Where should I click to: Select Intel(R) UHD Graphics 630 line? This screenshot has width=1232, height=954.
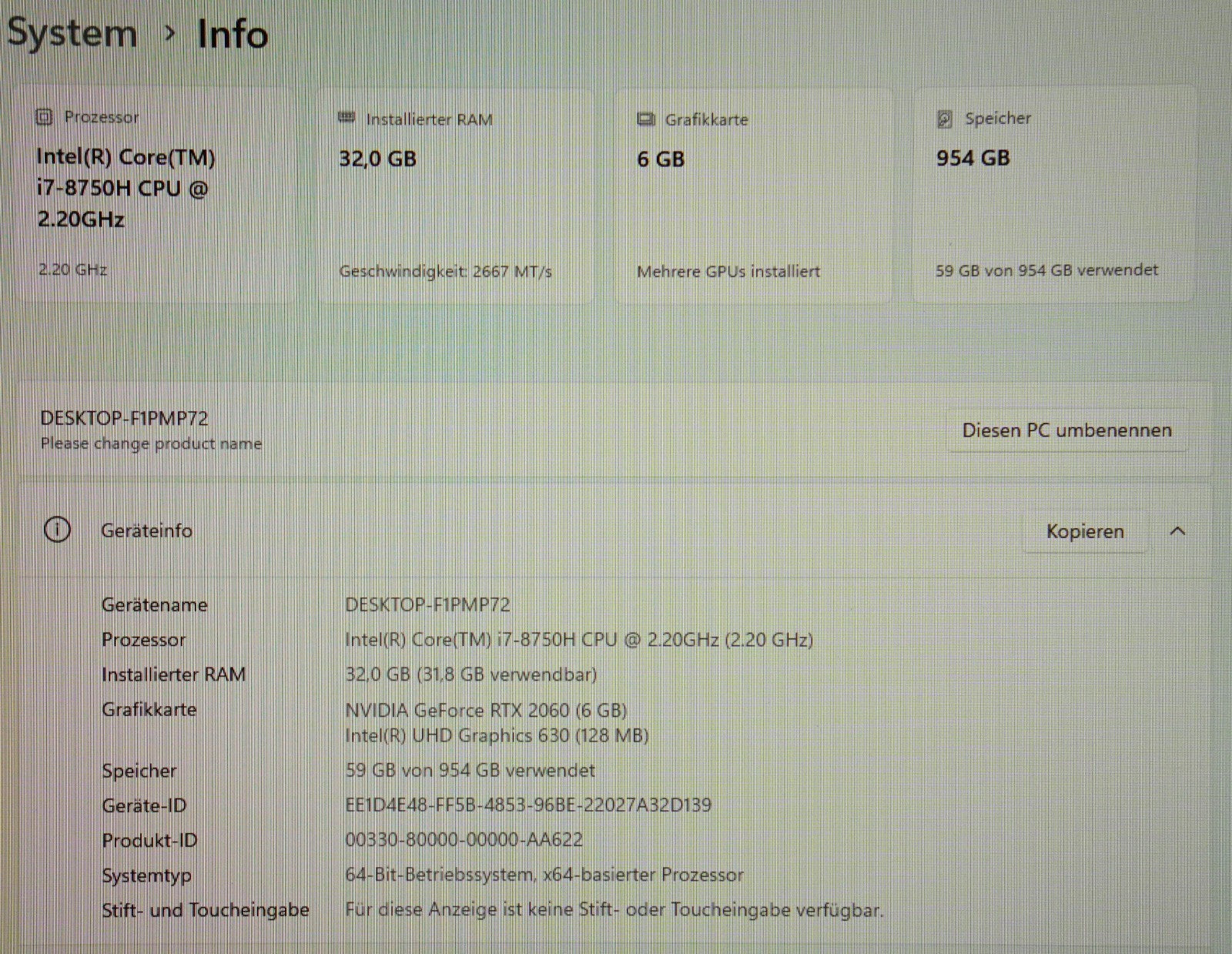tap(497, 735)
